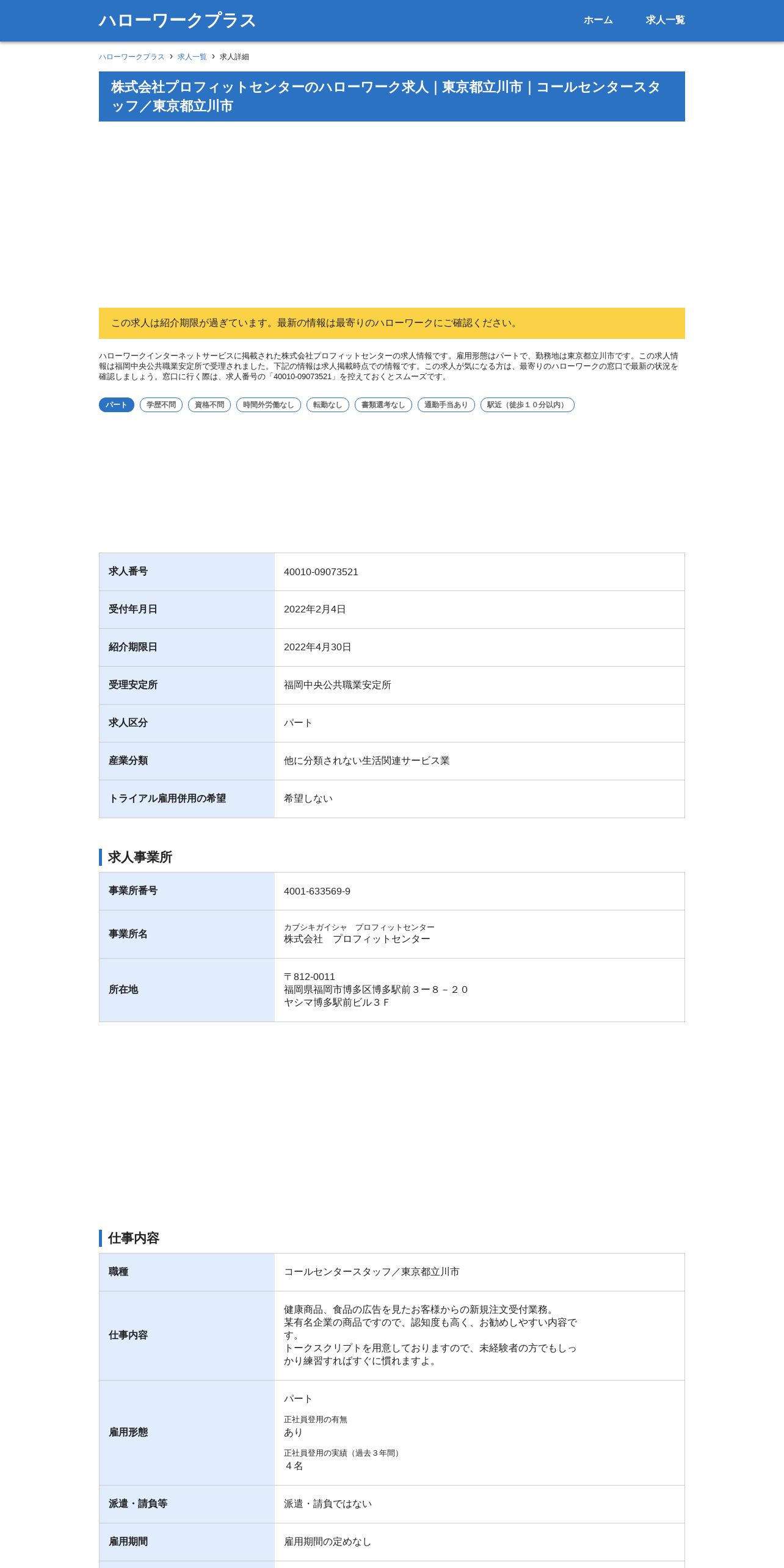Click the company name 株式会社 プロフィットセンター
Image resolution: width=784 pixels, height=1568 pixels.
click(357, 939)
